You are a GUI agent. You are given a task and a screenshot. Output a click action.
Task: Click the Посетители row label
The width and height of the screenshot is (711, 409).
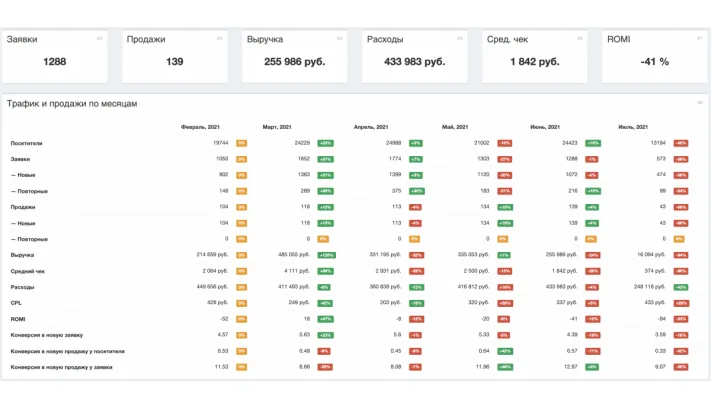[x=26, y=143]
